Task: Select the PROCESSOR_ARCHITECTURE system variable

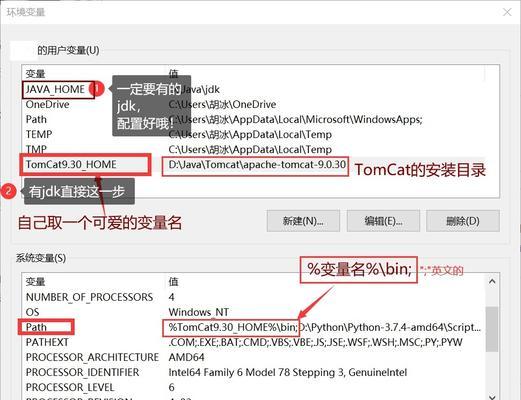Action: (253, 357)
